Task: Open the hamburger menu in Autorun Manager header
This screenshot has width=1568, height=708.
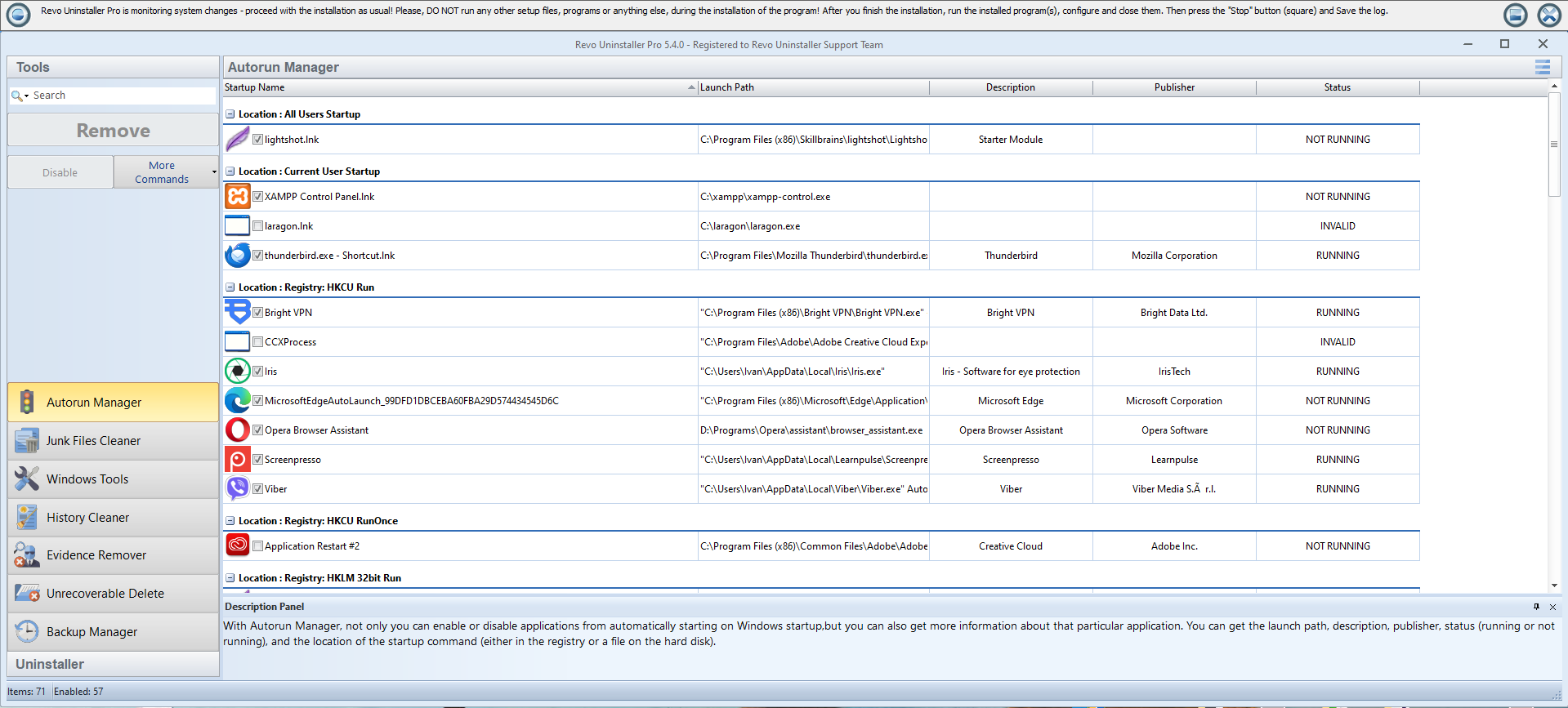Action: [x=1542, y=67]
